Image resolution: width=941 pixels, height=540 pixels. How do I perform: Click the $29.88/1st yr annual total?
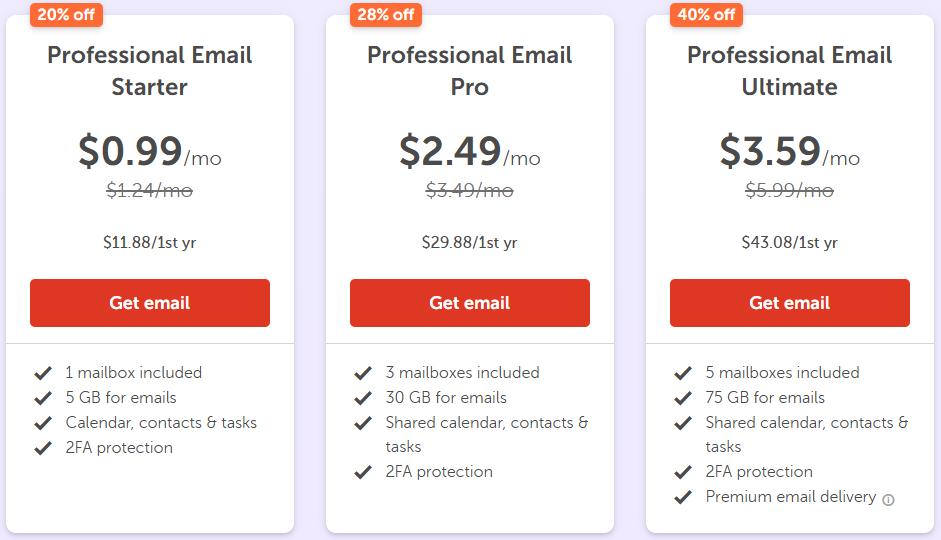coord(470,242)
